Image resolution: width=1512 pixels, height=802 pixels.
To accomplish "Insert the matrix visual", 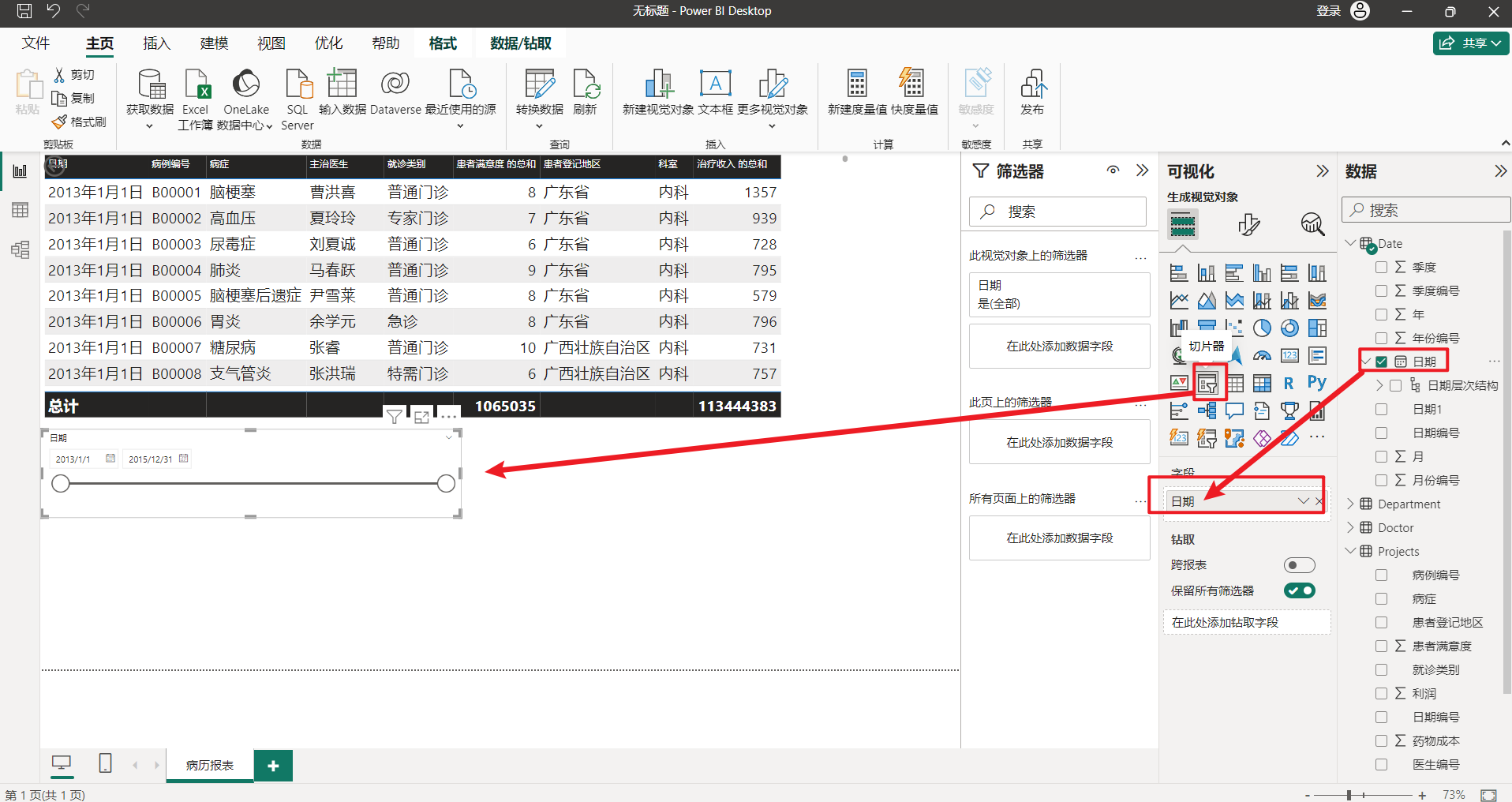I will pyautogui.click(x=1262, y=383).
